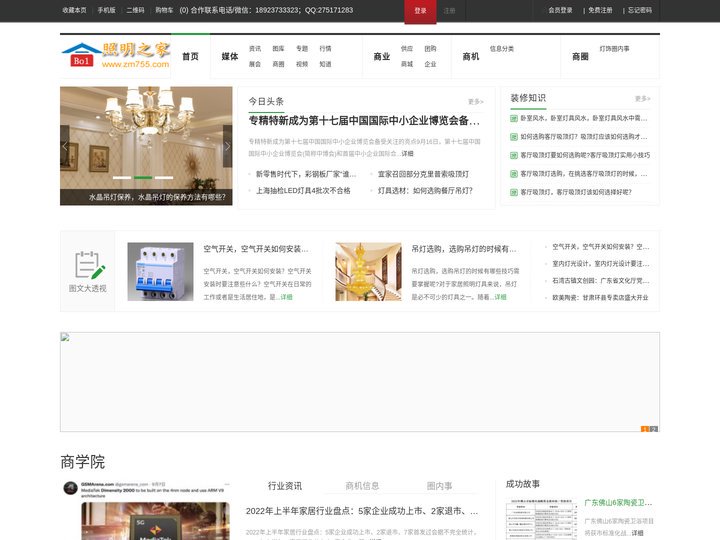Go to 资讯 under 媒体
Viewport: 720px width, 540px height.
(x=255, y=48)
